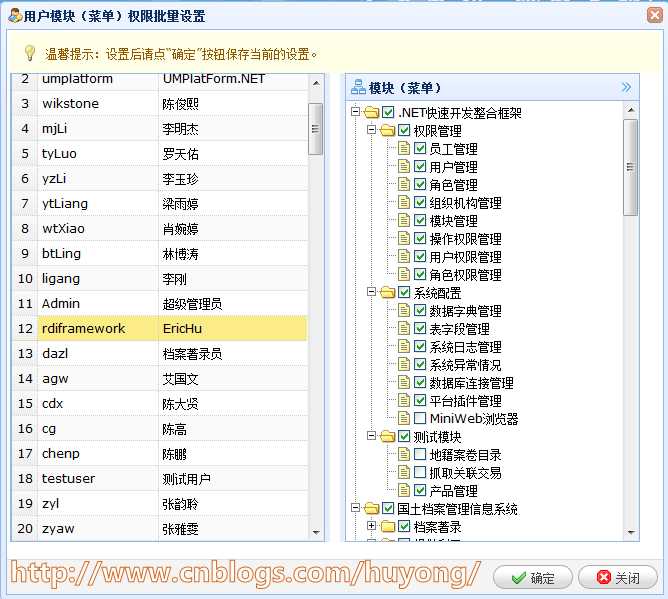668x599 pixels.
Task: Click the document icon beside 系统日志管理
Action: click(x=404, y=346)
